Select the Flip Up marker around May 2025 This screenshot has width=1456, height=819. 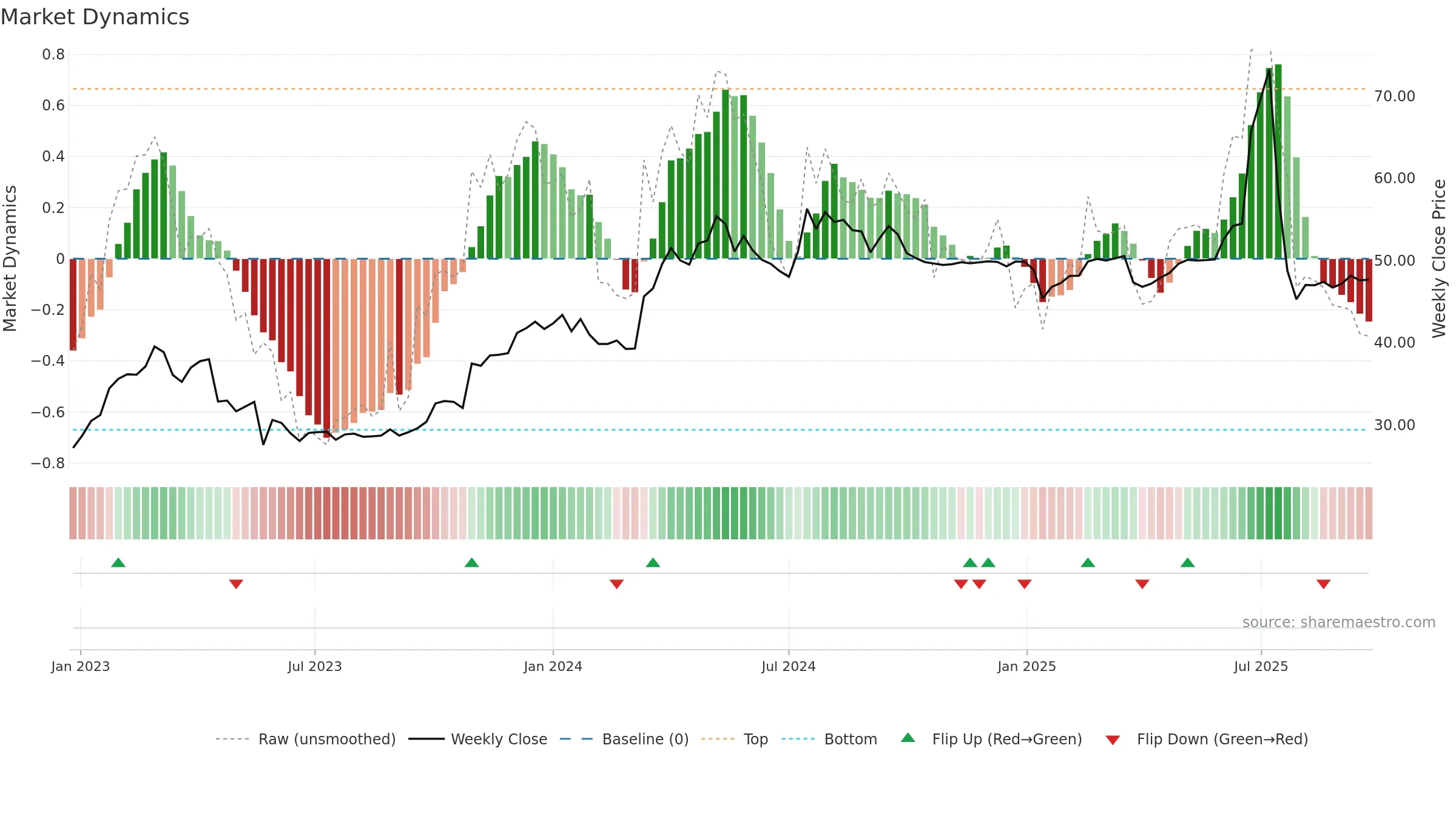coord(1188,562)
